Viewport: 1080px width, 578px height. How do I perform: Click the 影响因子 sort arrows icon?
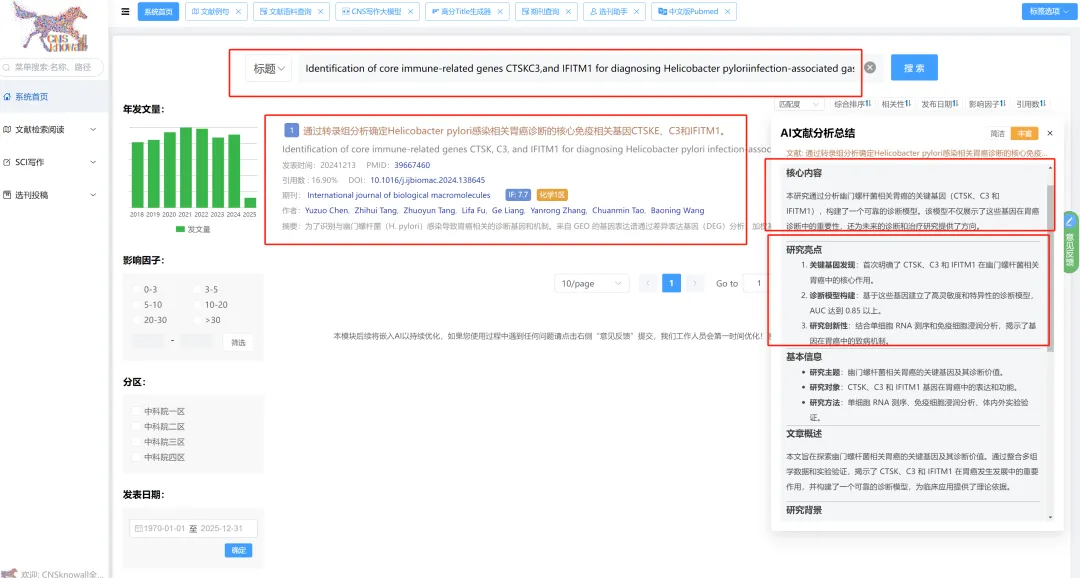coord(1003,104)
